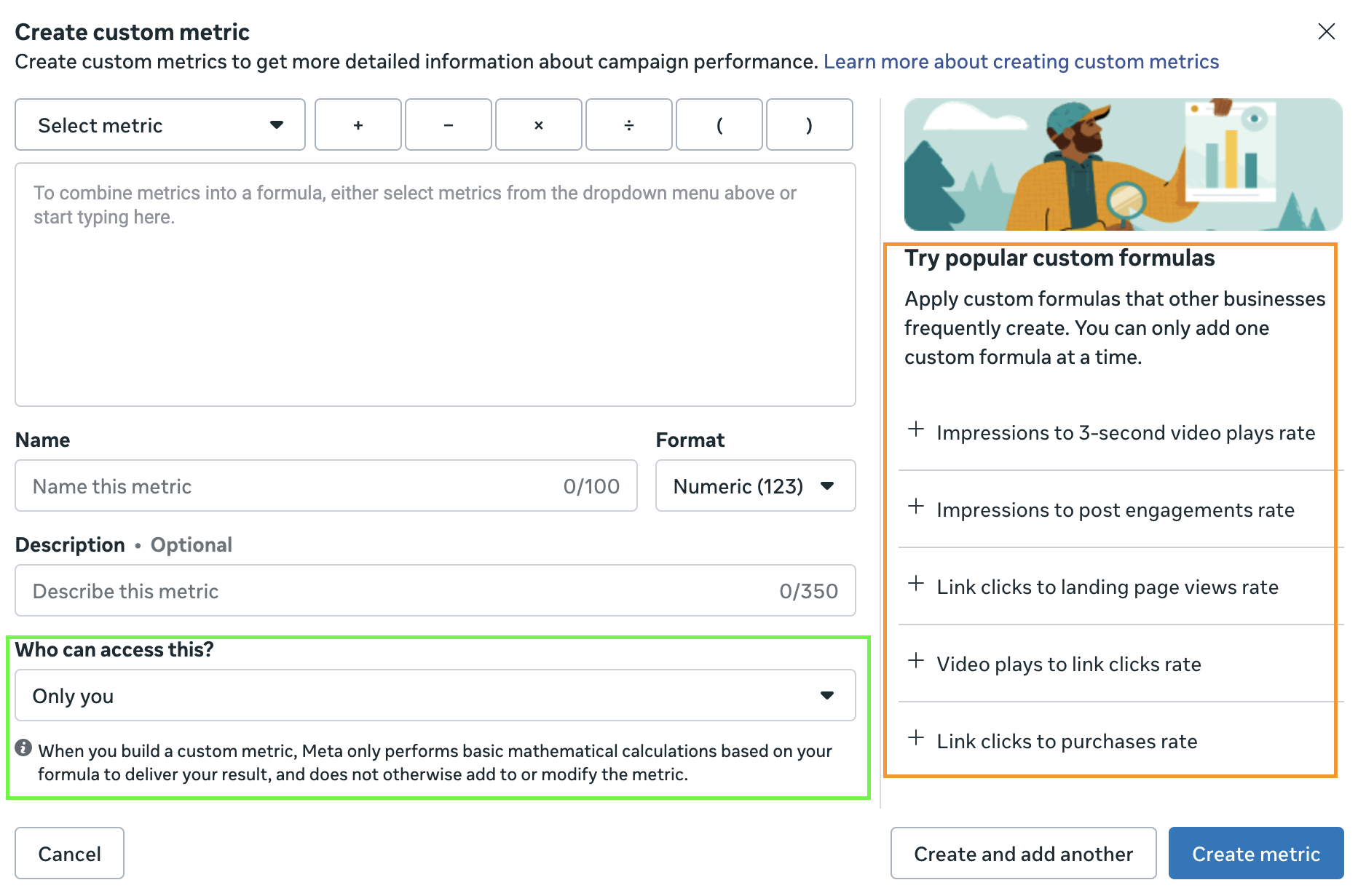Expand the Only you access dropdown
The image size is (1358, 896).
[x=435, y=696]
